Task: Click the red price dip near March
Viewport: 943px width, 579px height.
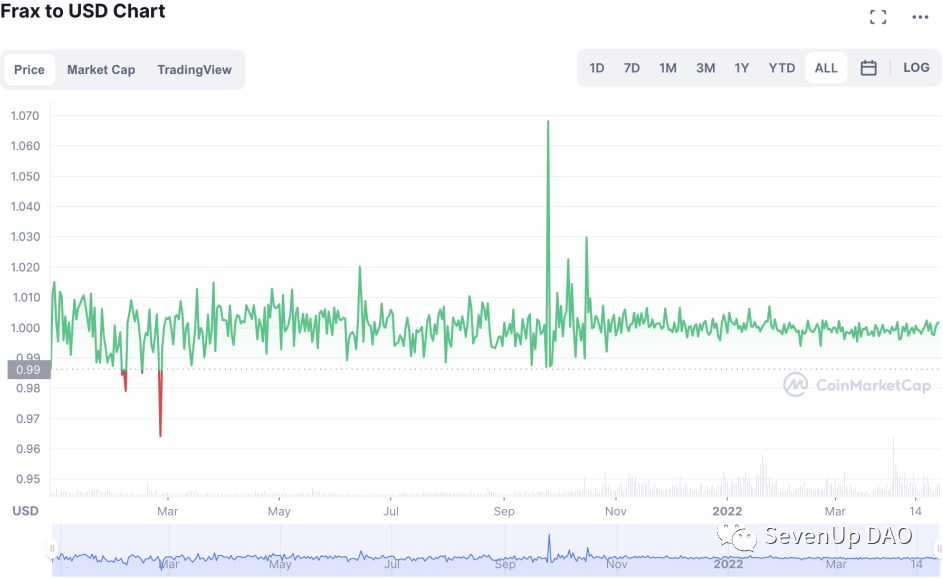Action: click(x=160, y=432)
